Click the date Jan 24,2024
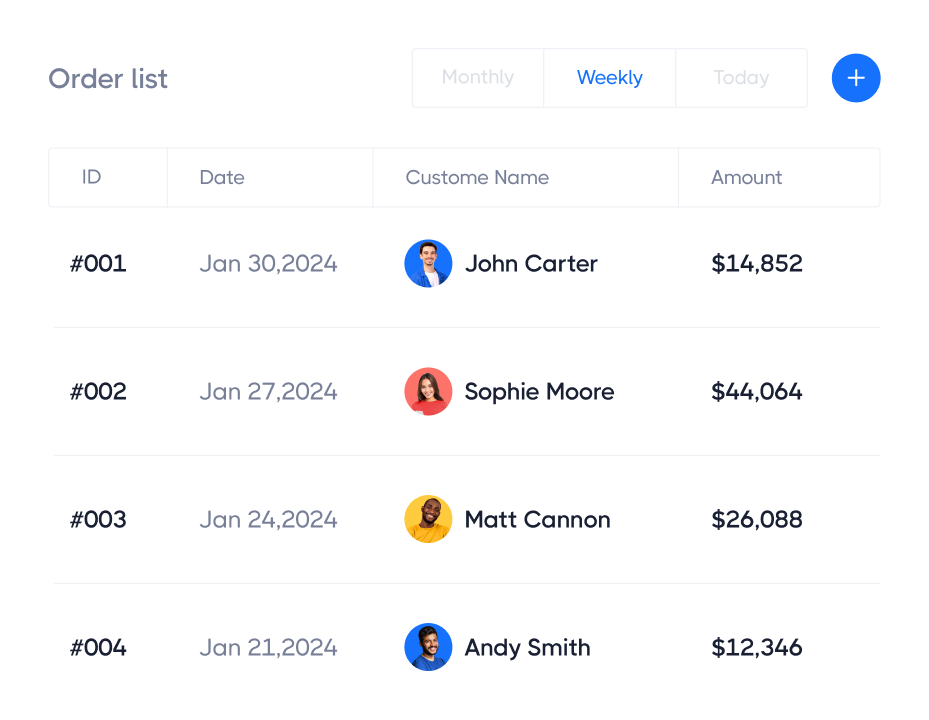This screenshot has height=720, width=929. coord(268,519)
